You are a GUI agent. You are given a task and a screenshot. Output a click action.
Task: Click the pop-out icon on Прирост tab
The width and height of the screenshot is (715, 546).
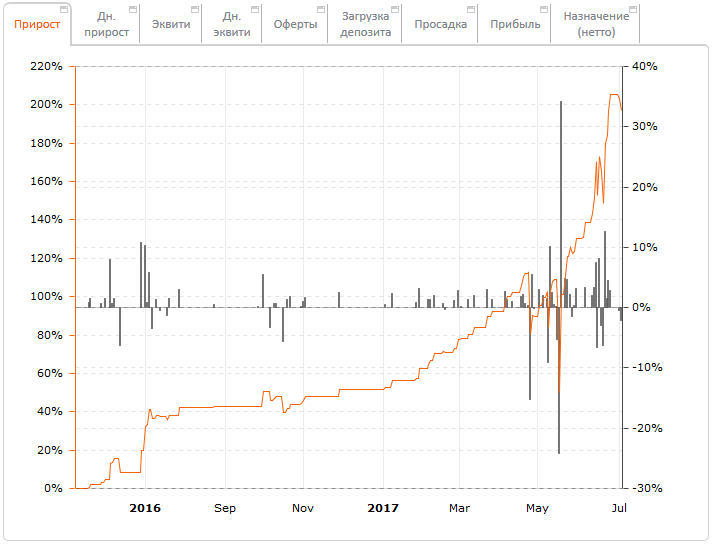pyautogui.click(x=64, y=9)
